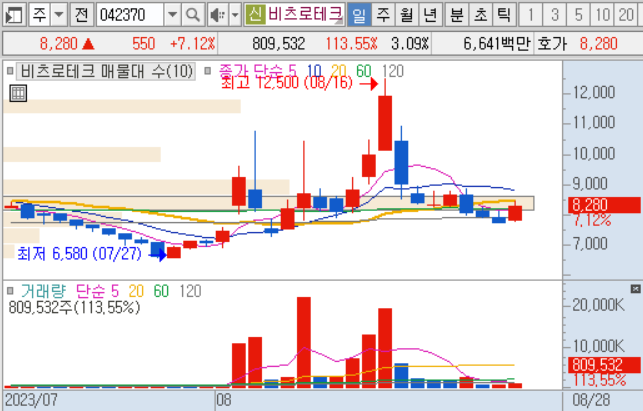Click the 3.09% value in info bar

click(x=410, y=43)
